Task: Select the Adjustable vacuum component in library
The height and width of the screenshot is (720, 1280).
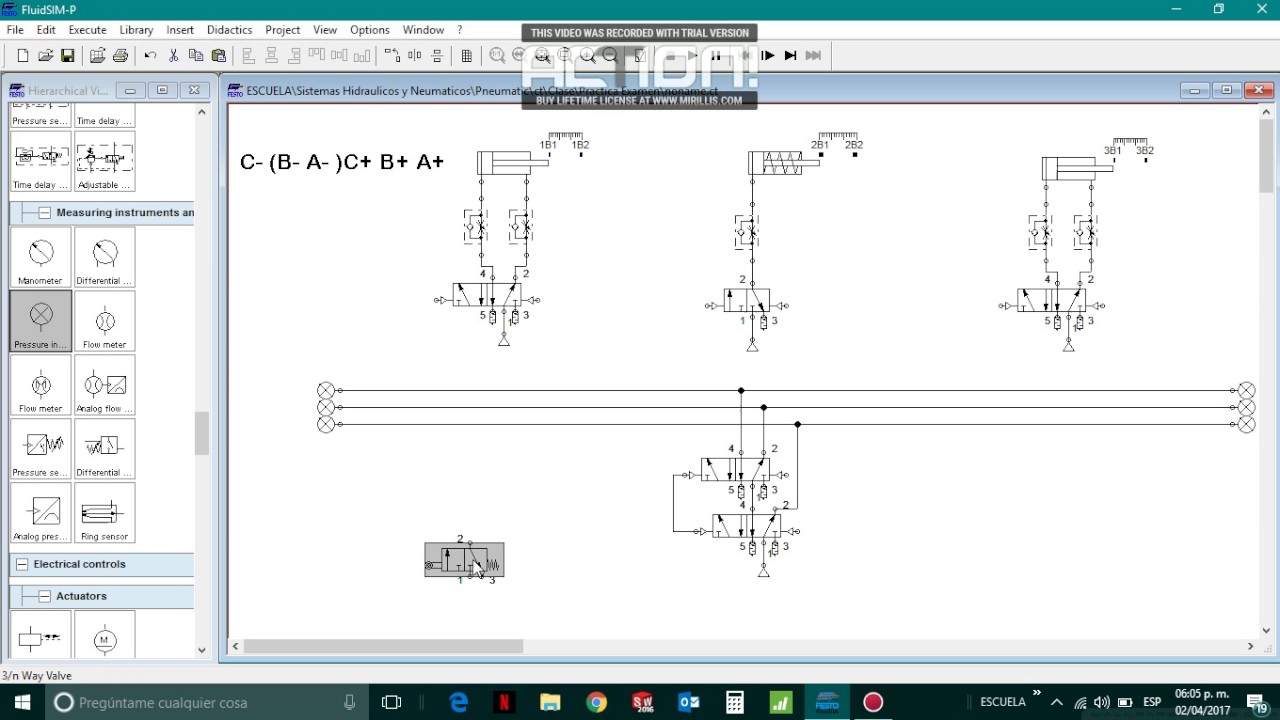Action: (105, 161)
